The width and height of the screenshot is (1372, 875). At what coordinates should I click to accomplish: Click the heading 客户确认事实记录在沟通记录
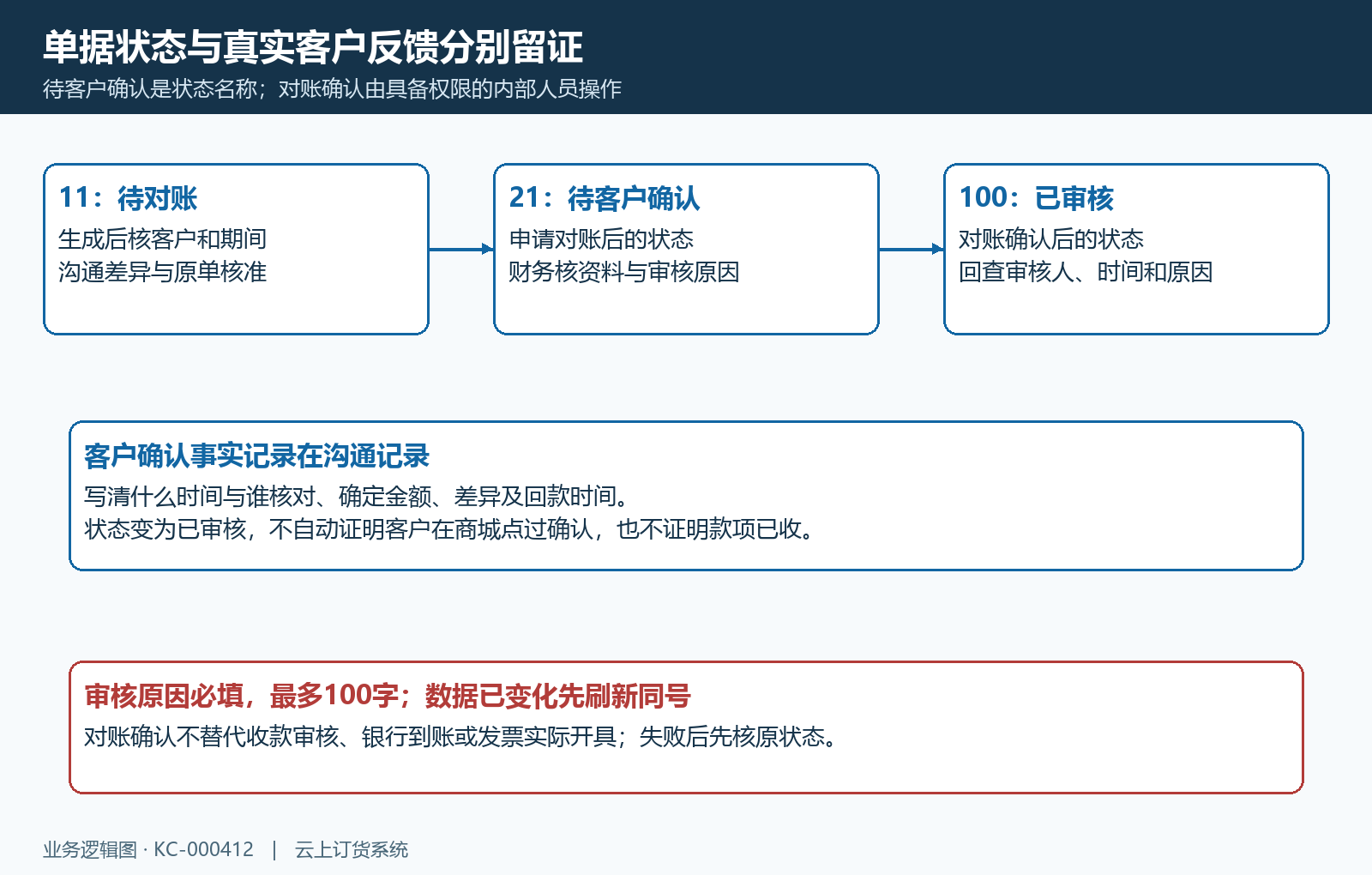coord(257,456)
